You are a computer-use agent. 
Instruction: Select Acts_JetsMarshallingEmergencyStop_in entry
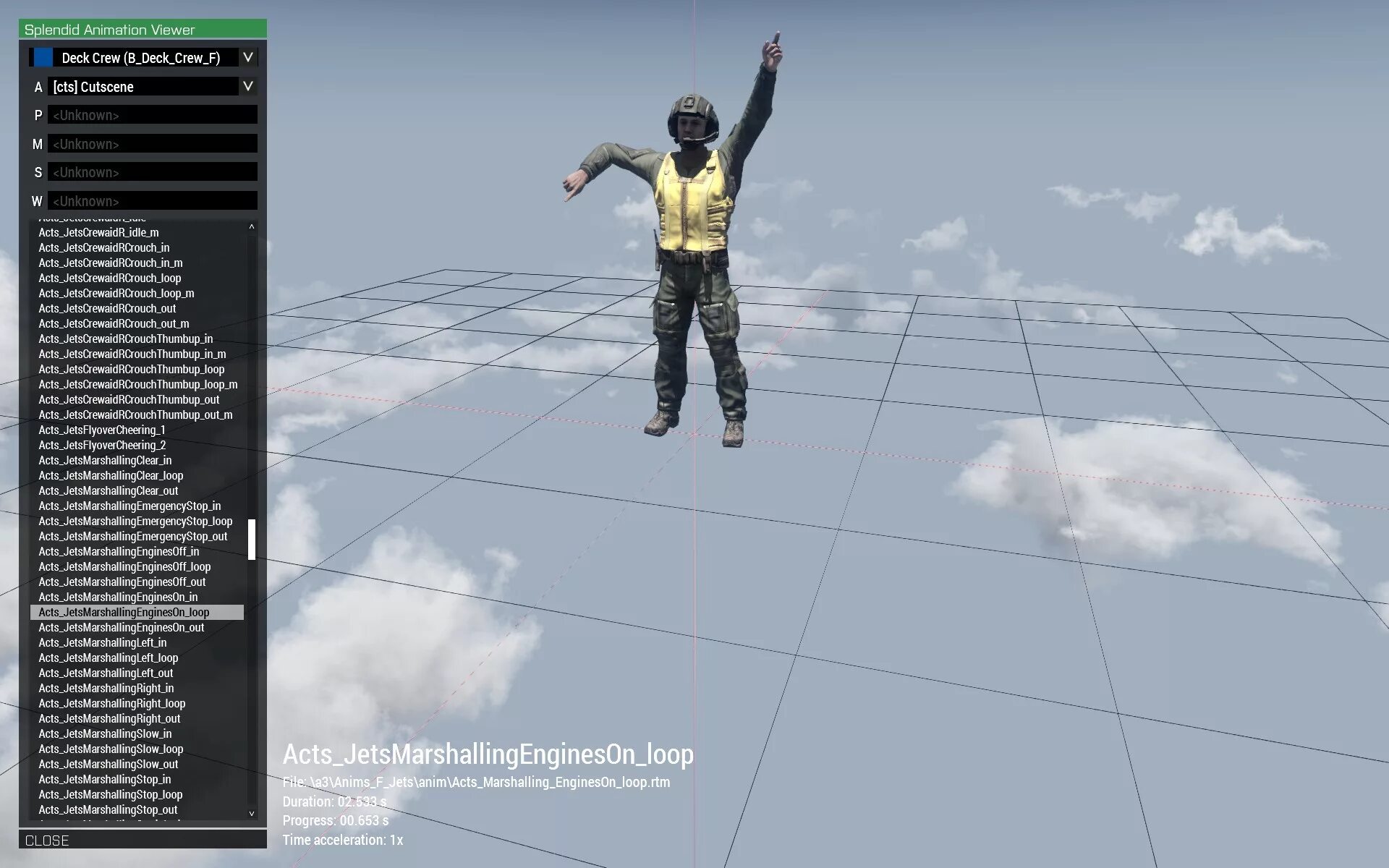click(129, 506)
